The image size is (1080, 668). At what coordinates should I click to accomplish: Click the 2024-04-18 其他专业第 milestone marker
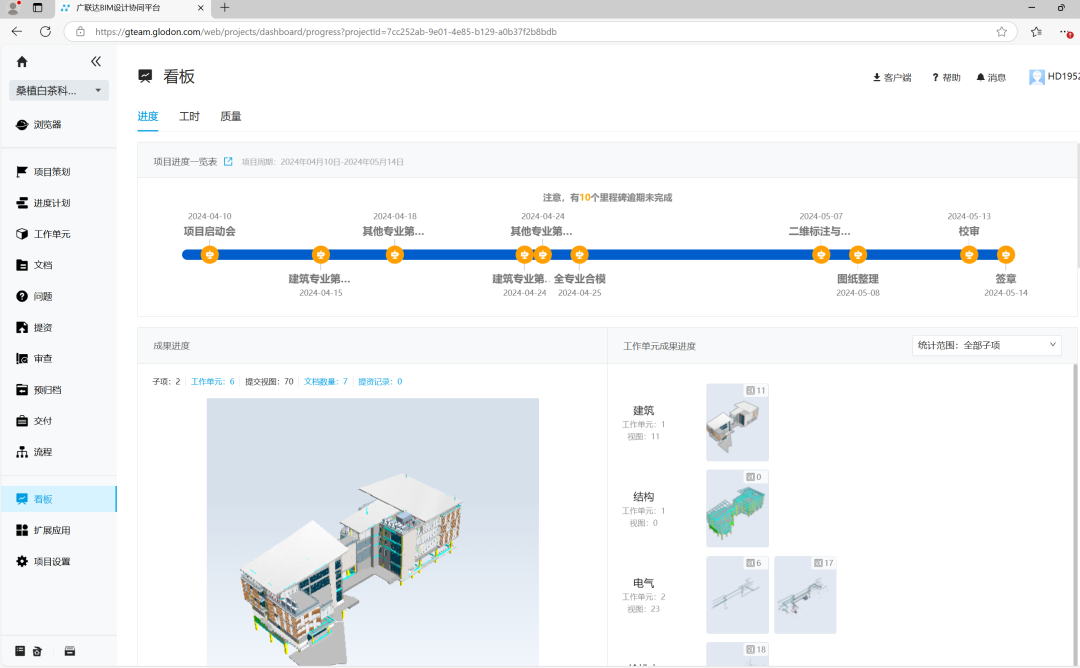(395, 255)
